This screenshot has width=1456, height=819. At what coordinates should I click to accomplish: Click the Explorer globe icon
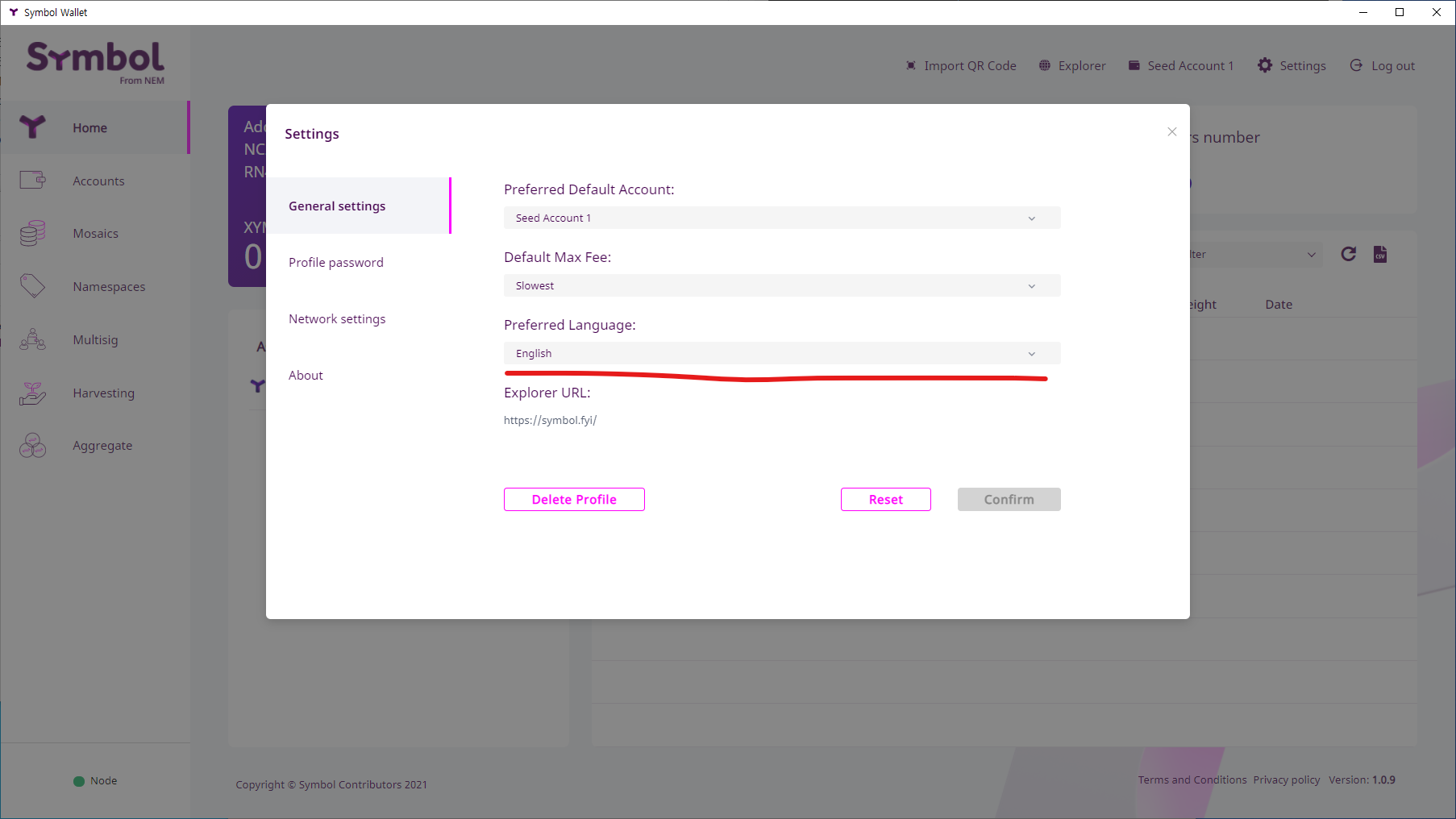click(1045, 65)
